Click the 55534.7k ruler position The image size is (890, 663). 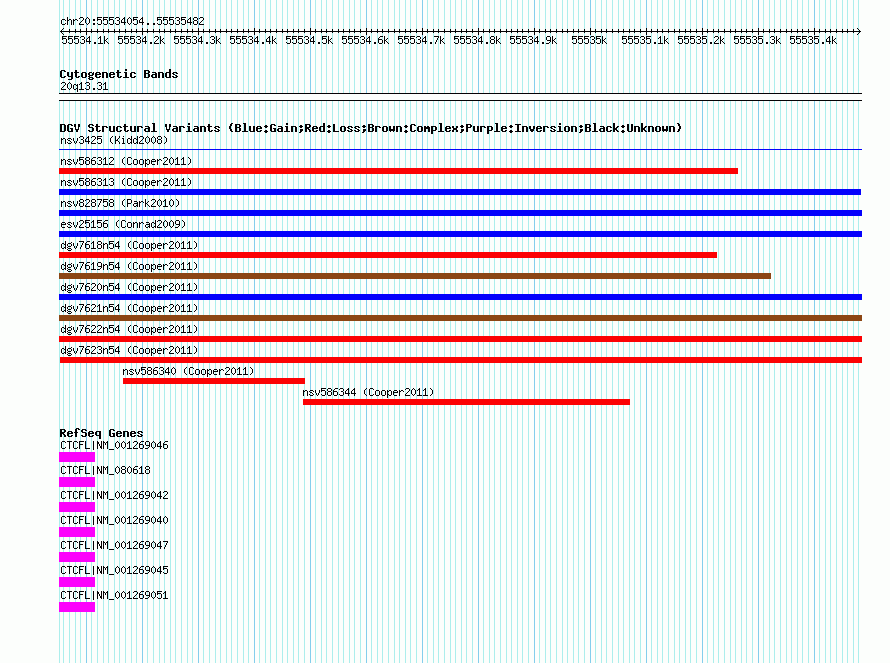[421, 40]
